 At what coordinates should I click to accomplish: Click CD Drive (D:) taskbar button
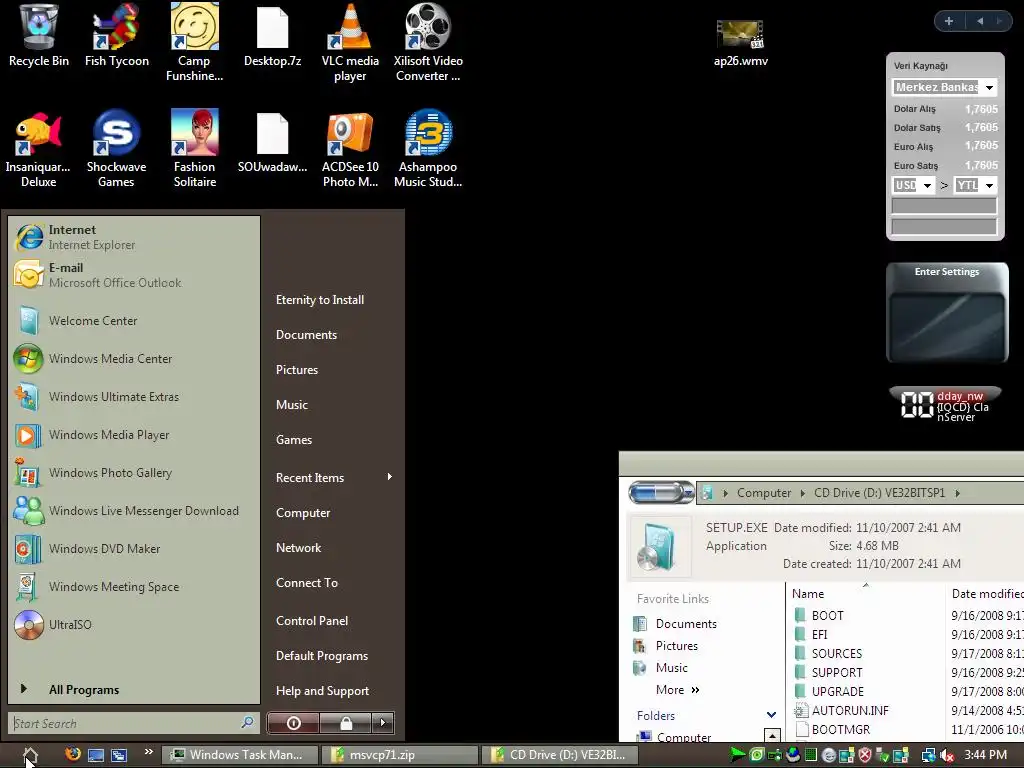pyautogui.click(x=560, y=755)
